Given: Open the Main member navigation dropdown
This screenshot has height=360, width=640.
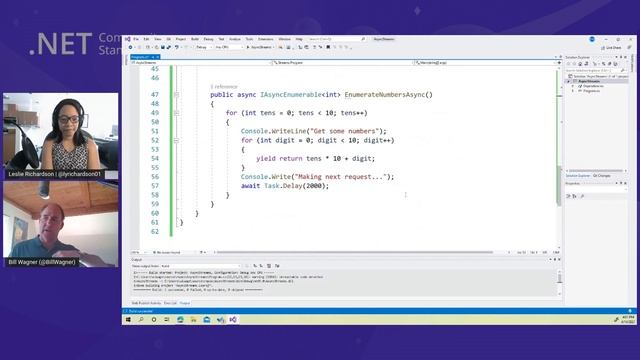Looking at the screenshot, I should coord(487,63).
